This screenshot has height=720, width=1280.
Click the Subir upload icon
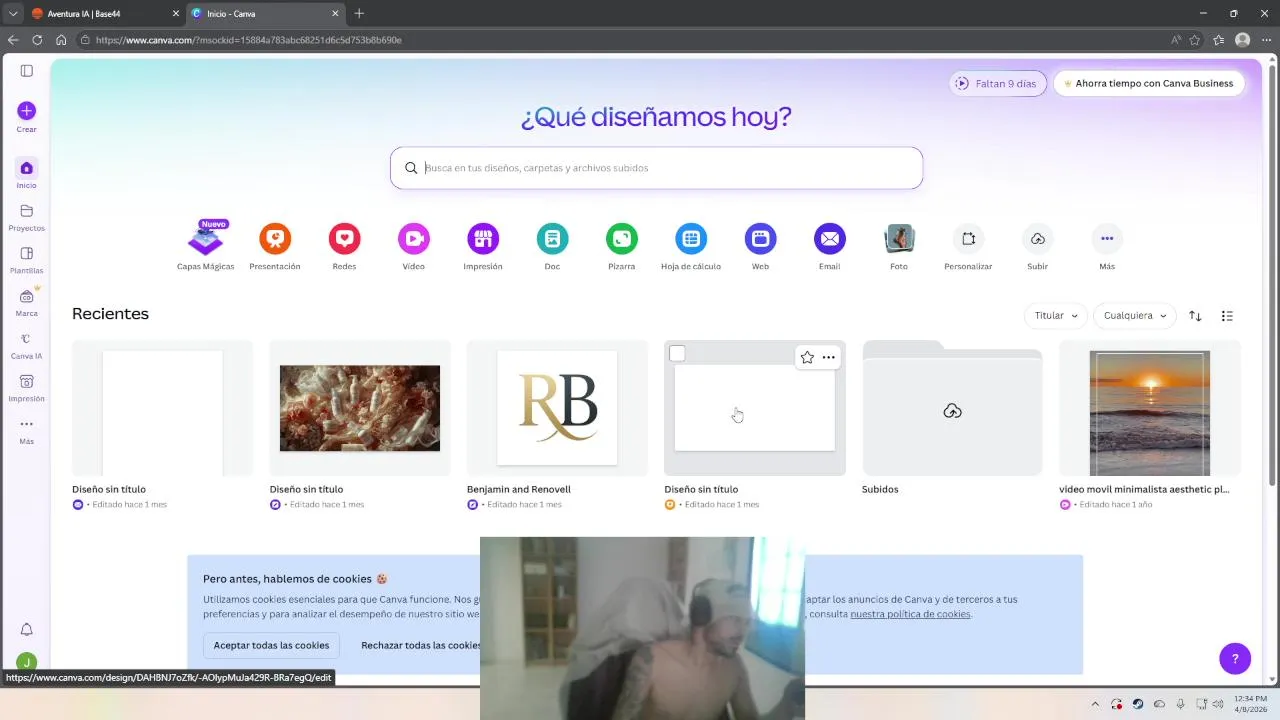[x=1038, y=239]
